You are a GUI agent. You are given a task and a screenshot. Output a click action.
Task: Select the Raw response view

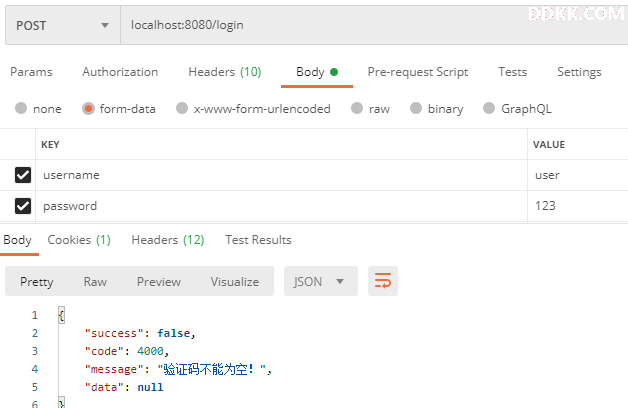pos(95,281)
